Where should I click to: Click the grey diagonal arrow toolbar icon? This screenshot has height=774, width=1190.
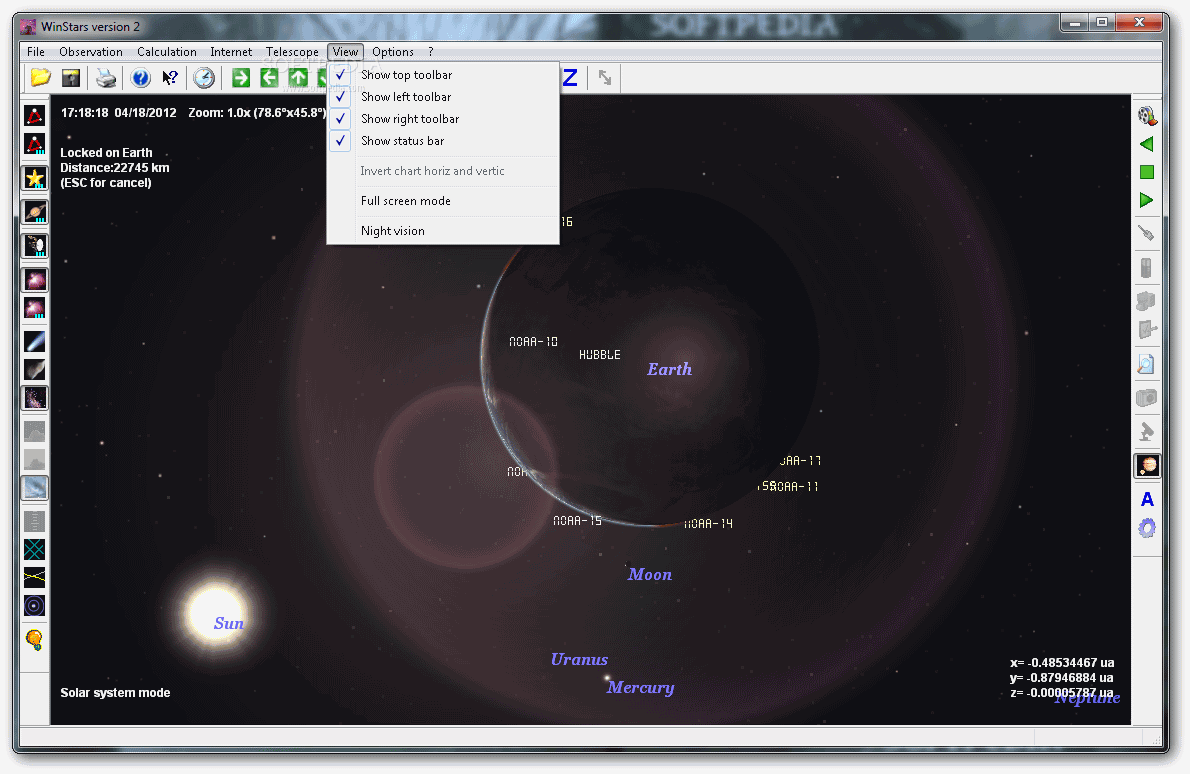605,77
